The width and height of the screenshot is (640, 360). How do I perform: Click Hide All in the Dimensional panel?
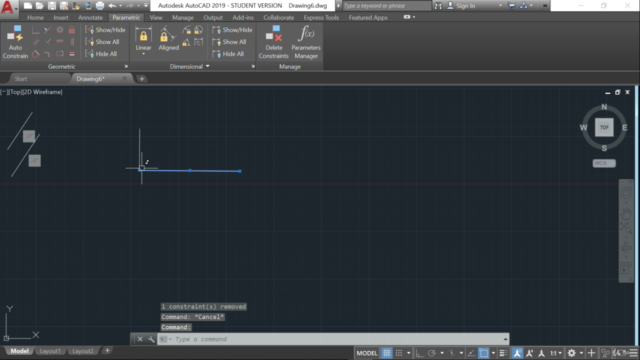(228, 54)
